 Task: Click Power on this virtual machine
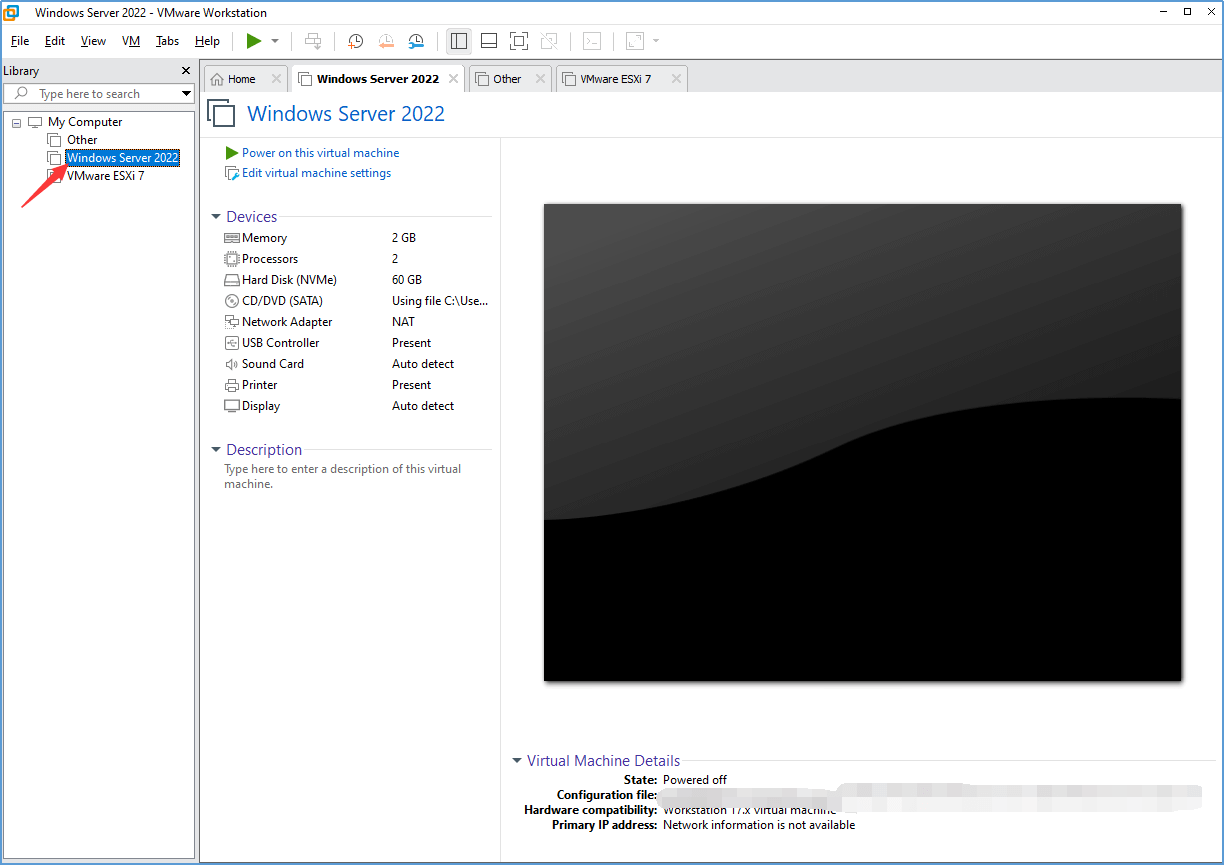coord(320,153)
